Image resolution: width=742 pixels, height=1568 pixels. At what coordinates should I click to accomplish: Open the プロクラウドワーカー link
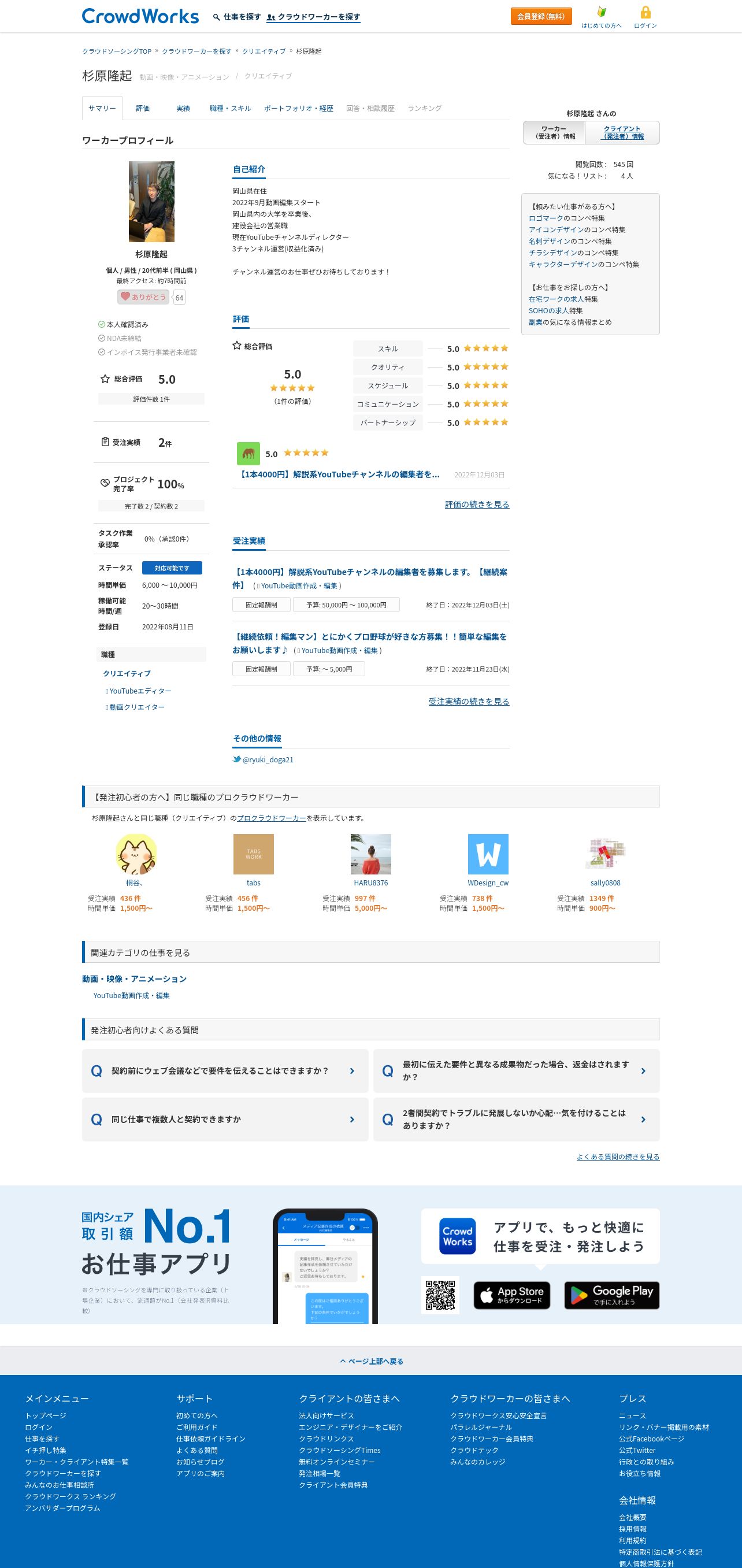pyautogui.click(x=272, y=818)
